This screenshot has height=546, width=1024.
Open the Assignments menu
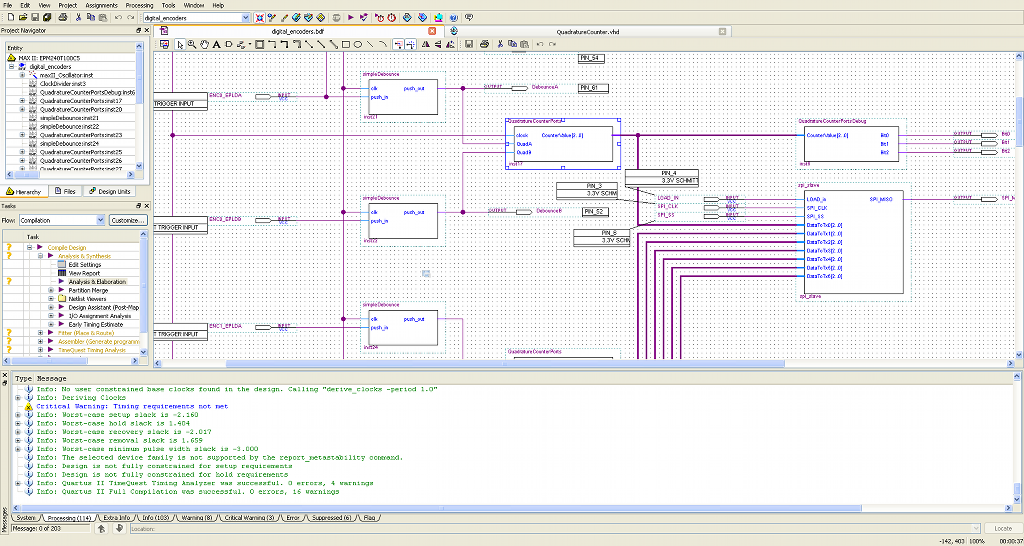click(x=101, y=5)
